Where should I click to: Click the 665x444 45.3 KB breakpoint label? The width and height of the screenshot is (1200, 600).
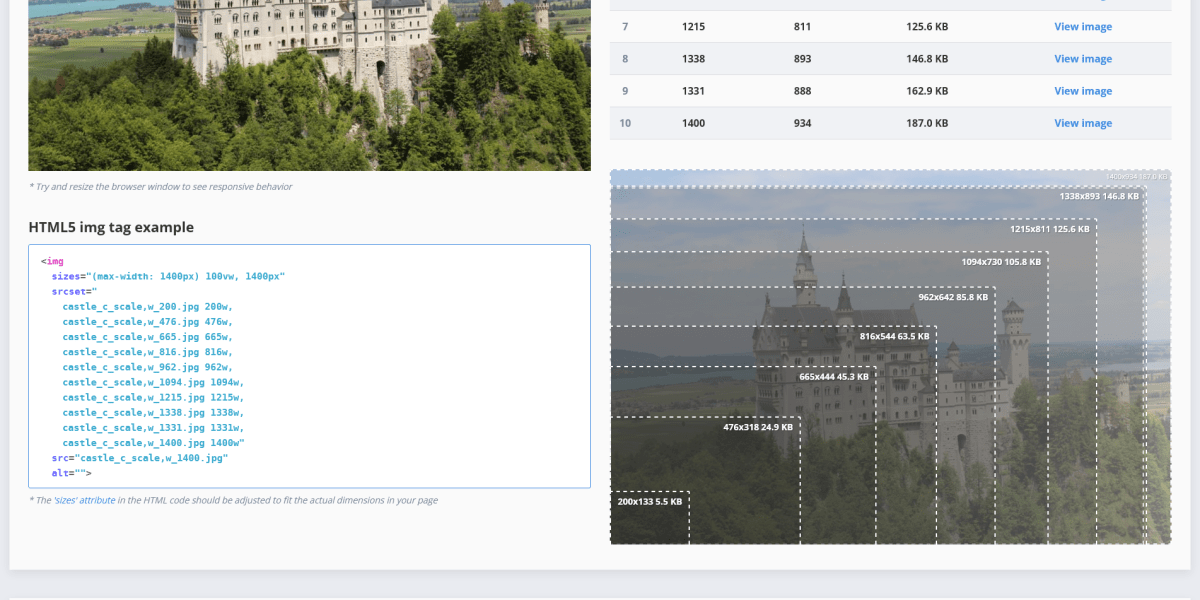[x=834, y=377]
